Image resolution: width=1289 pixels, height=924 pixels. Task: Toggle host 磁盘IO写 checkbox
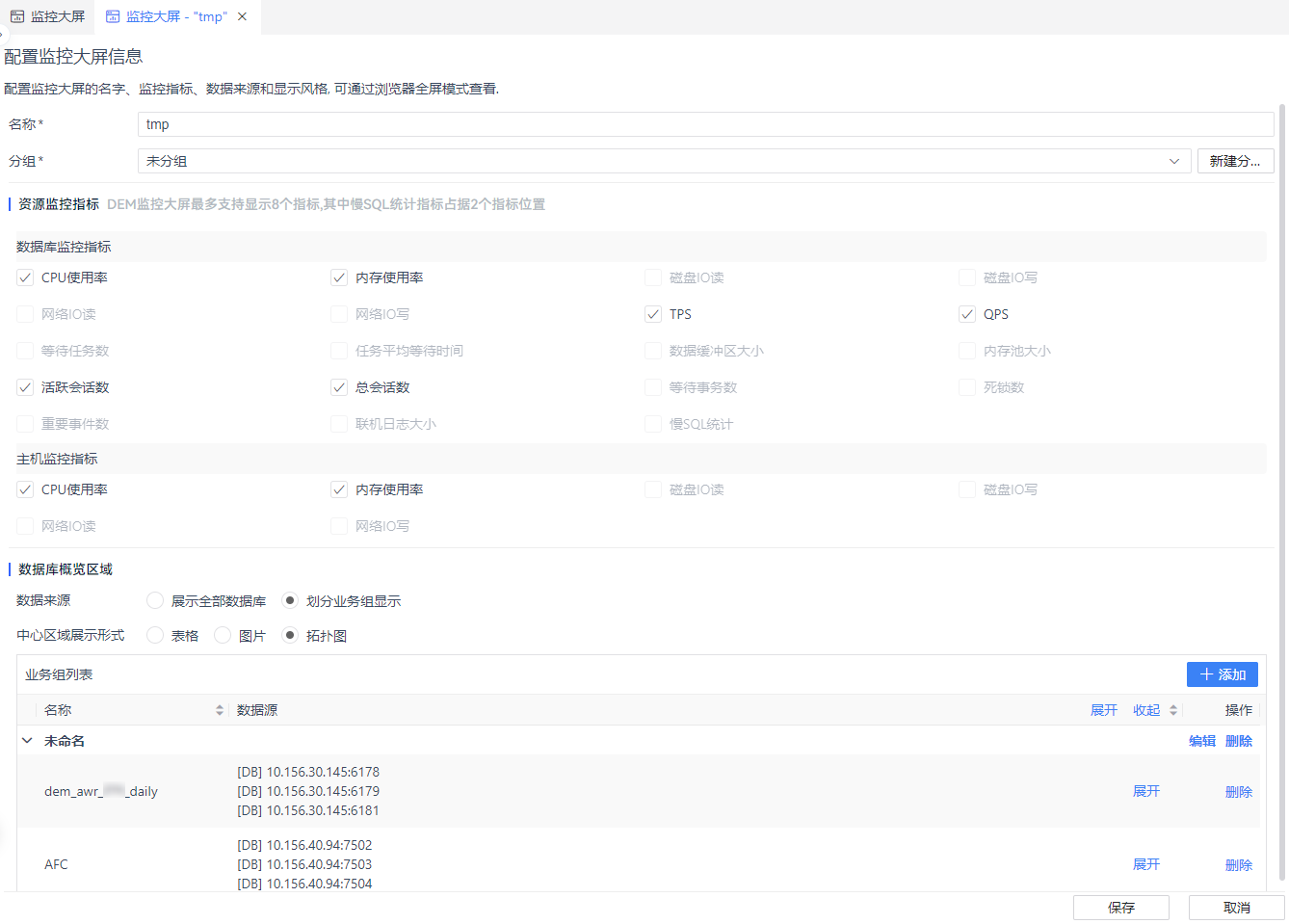967,489
